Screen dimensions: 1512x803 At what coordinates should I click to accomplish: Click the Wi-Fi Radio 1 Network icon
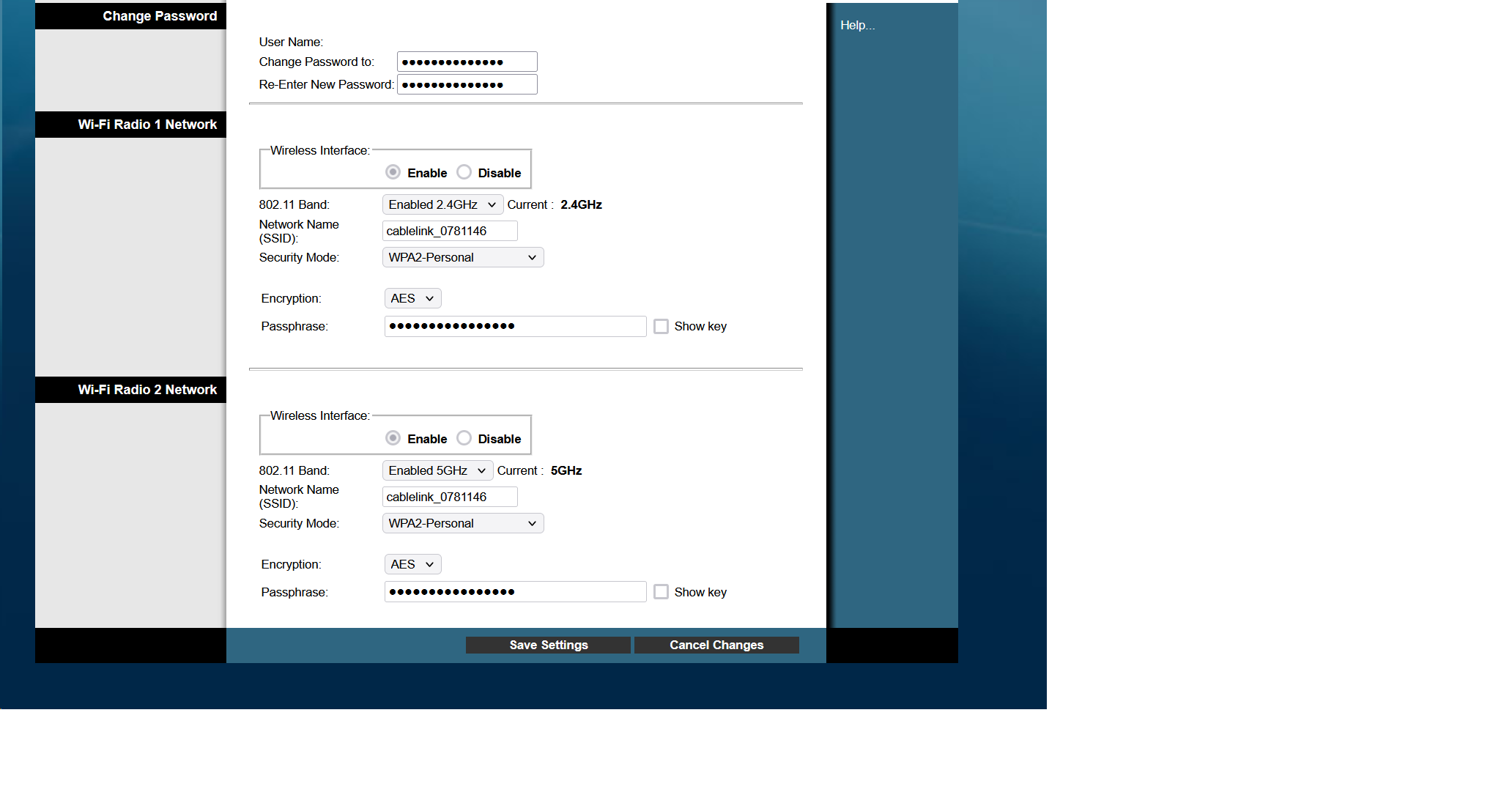click(x=147, y=124)
